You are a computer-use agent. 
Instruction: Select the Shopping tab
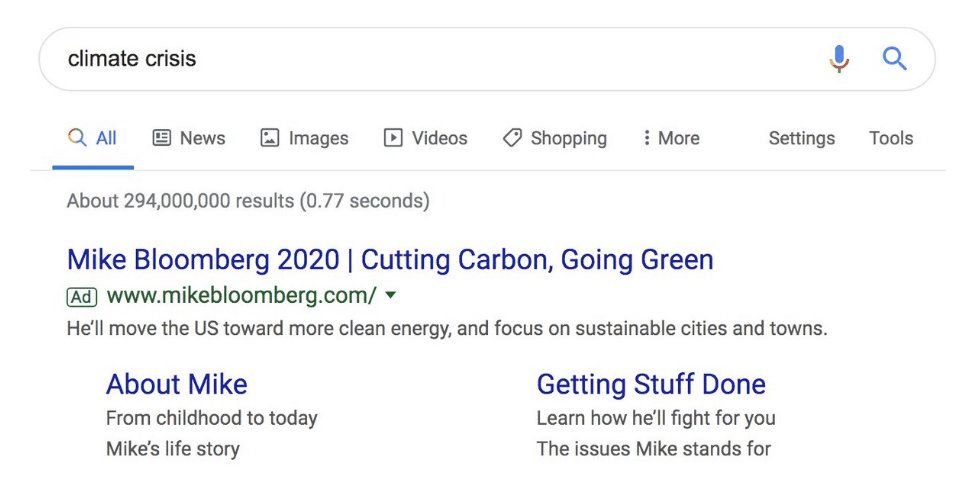(x=555, y=138)
